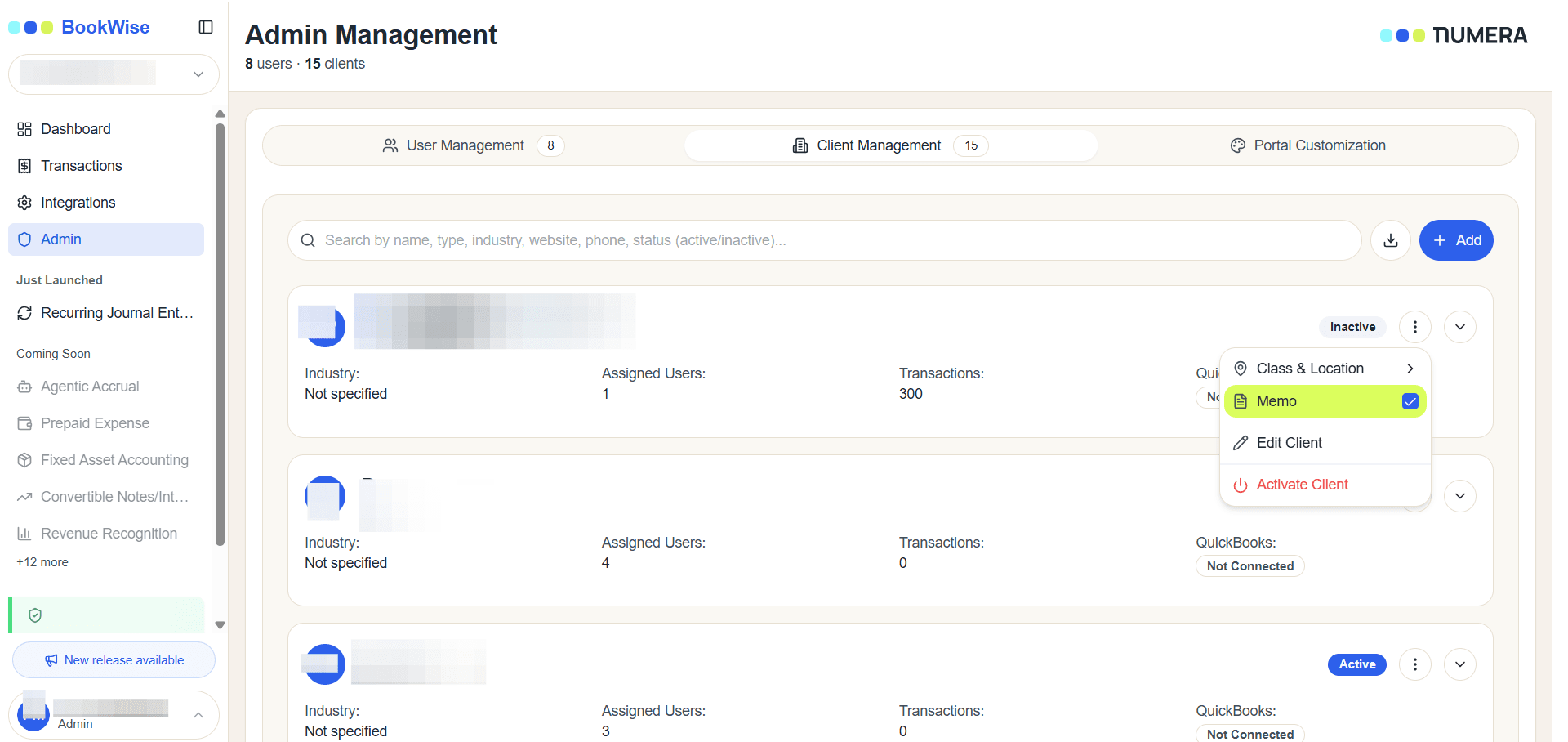Switch to the User Management tab
The width and height of the screenshot is (1568, 742).
(474, 145)
